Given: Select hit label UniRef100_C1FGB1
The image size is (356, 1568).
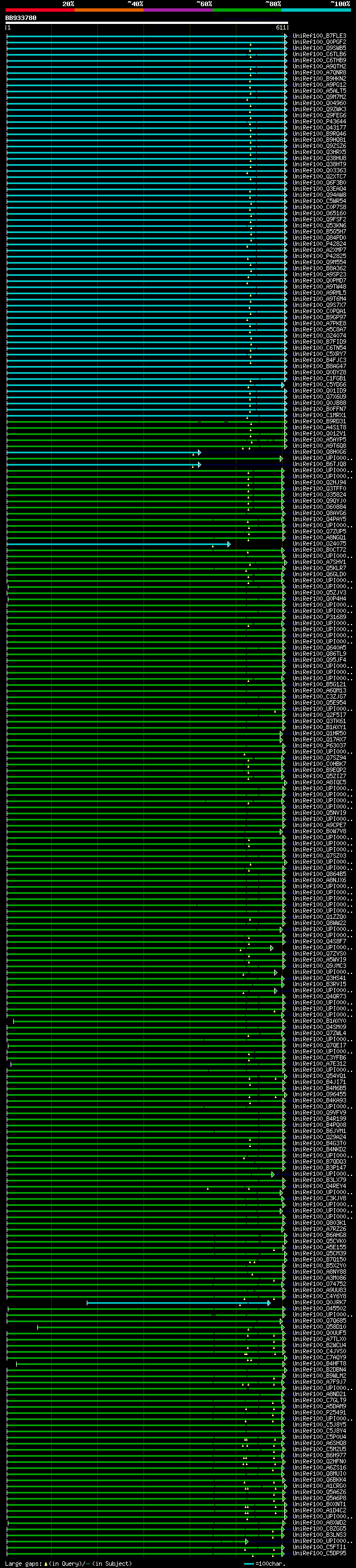Looking at the screenshot, I should click(319, 379).
